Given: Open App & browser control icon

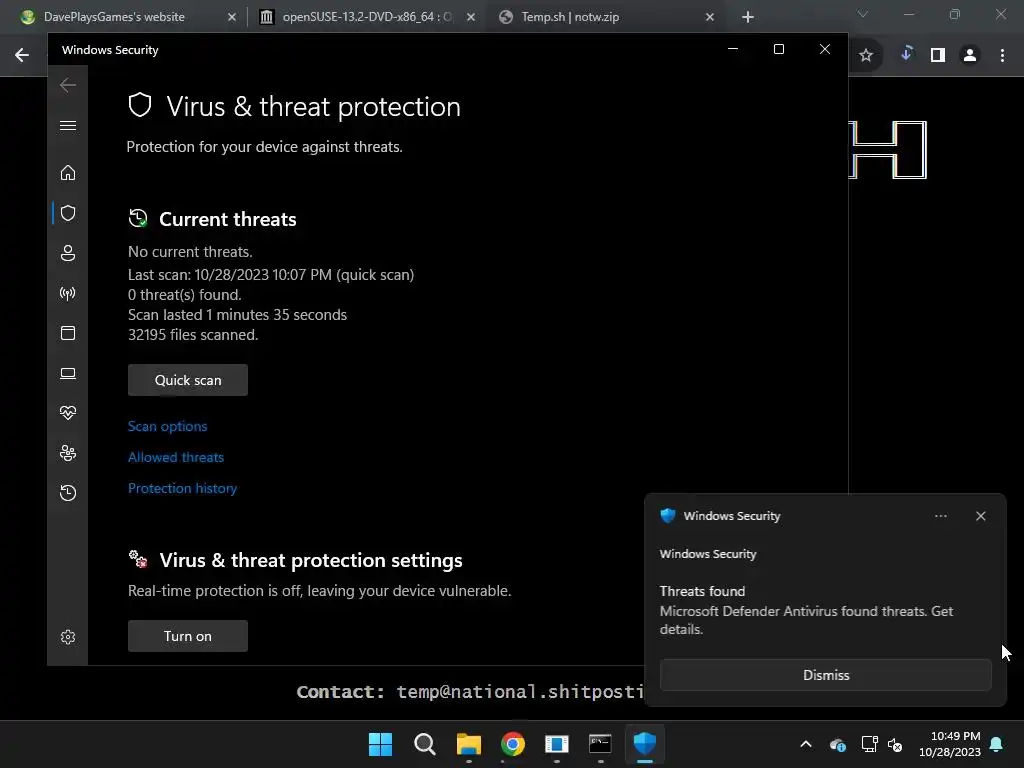Looking at the screenshot, I should 68,333.
